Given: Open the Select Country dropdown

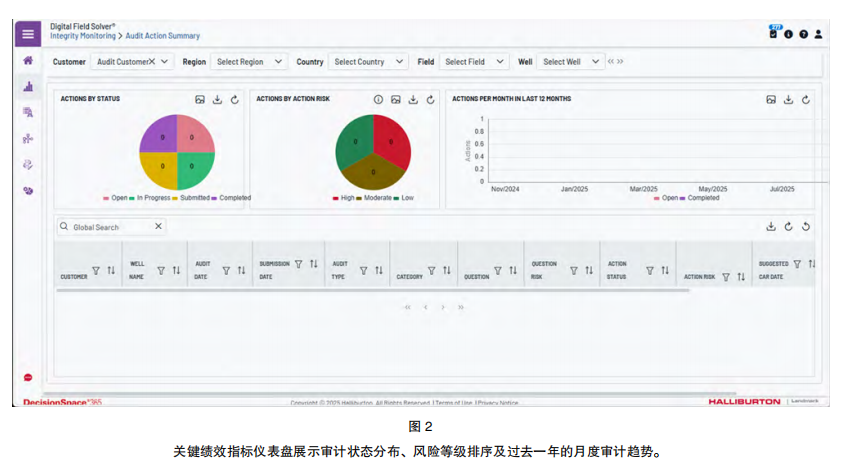Looking at the screenshot, I should coord(368,62).
